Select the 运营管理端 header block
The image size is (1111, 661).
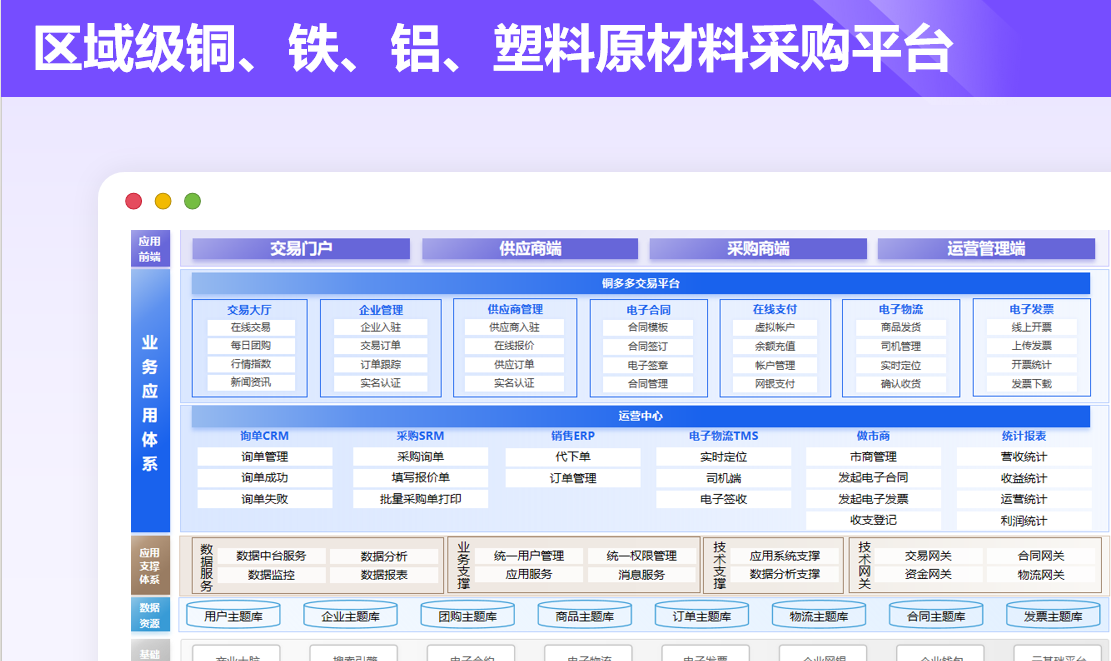coord(986,249)
